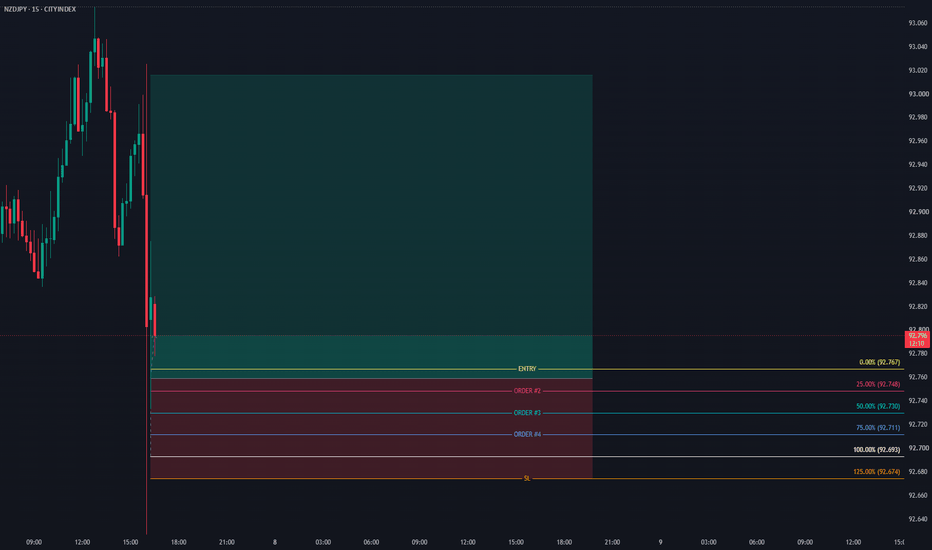The image size is (932, 550).
Task: Click the 92.940 price axis label
Action: pos(918,165)
